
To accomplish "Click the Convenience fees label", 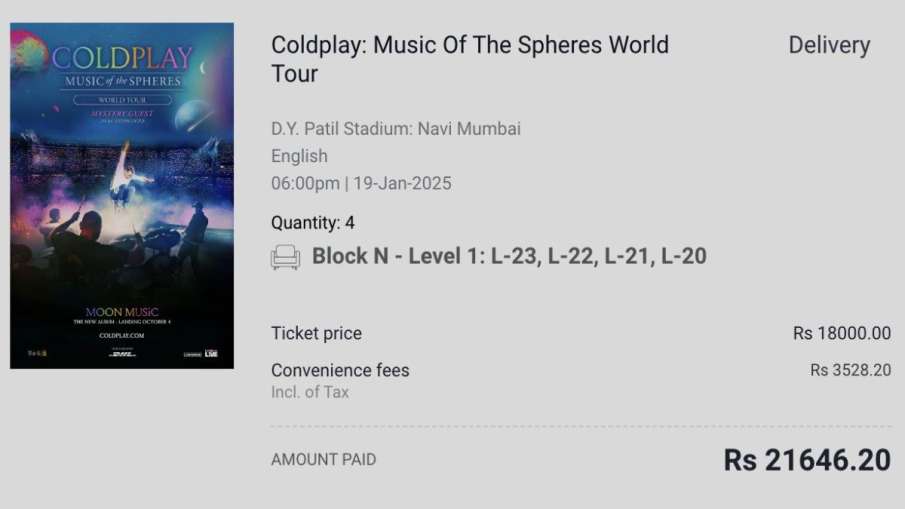I will (x=340, y=370).
